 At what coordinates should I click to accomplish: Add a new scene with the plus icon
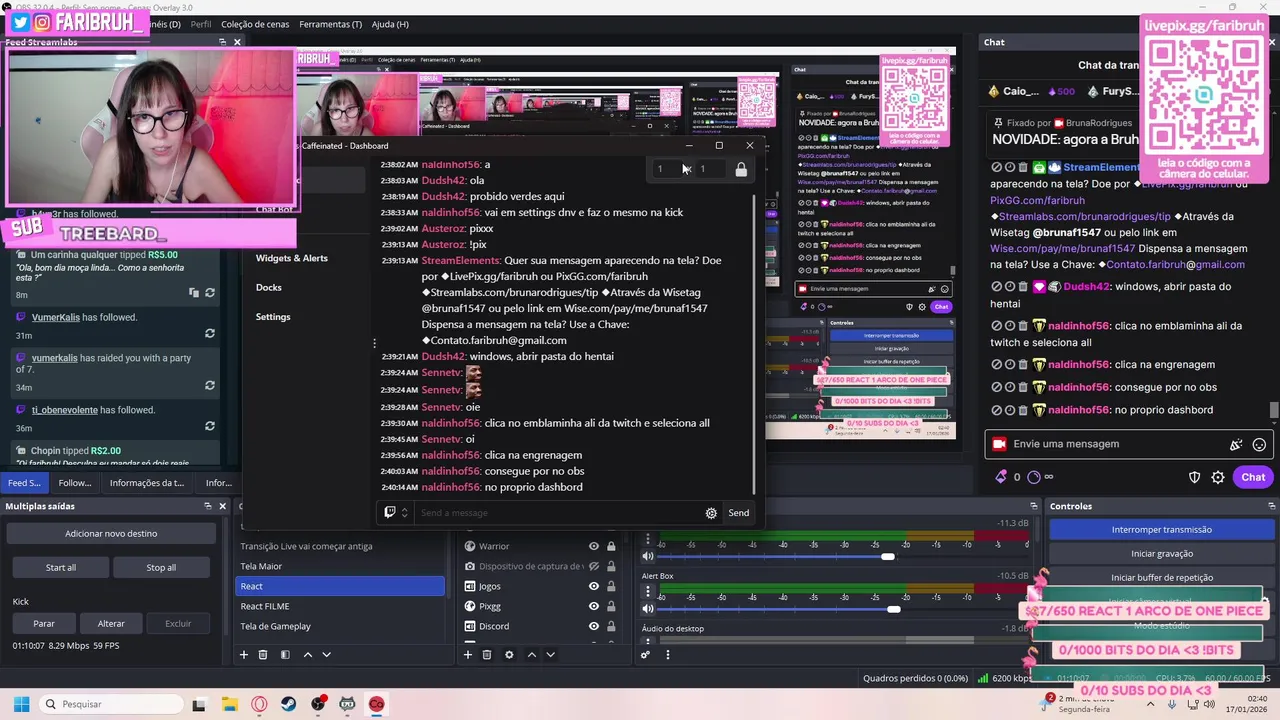point(243,655)
